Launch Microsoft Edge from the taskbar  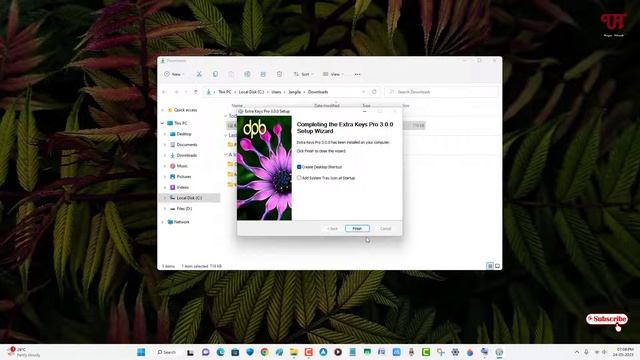[220, 352]
